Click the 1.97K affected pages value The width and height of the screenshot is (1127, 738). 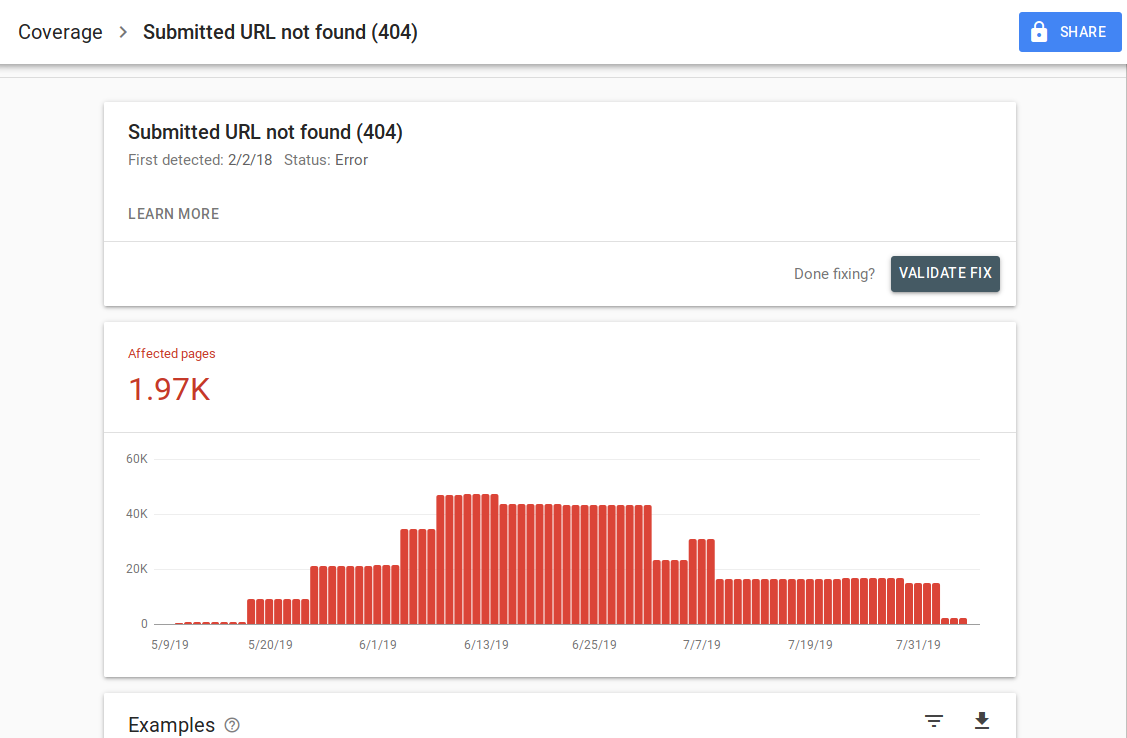[169, 389]
